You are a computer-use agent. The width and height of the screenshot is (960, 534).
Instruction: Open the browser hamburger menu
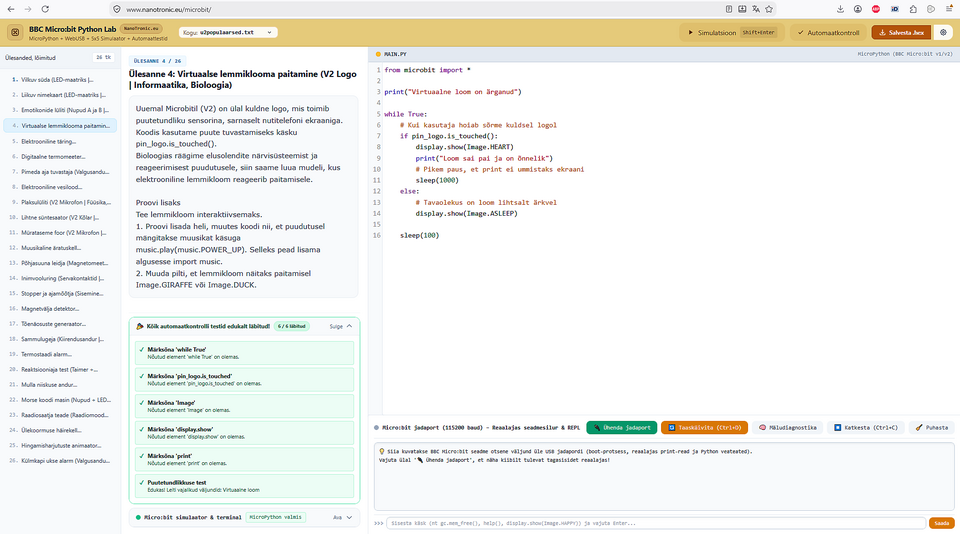[x=949, y=9]
